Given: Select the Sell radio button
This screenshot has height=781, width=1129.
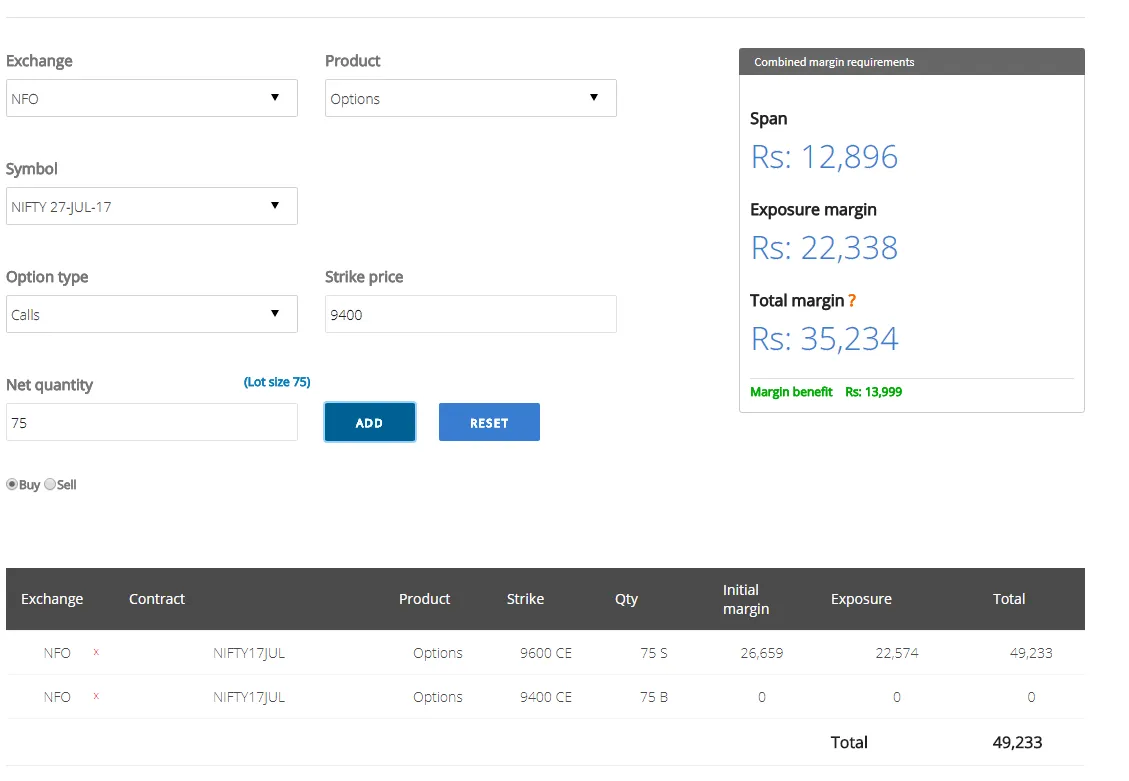Looking at the screenshot, I should click(47, 484).
